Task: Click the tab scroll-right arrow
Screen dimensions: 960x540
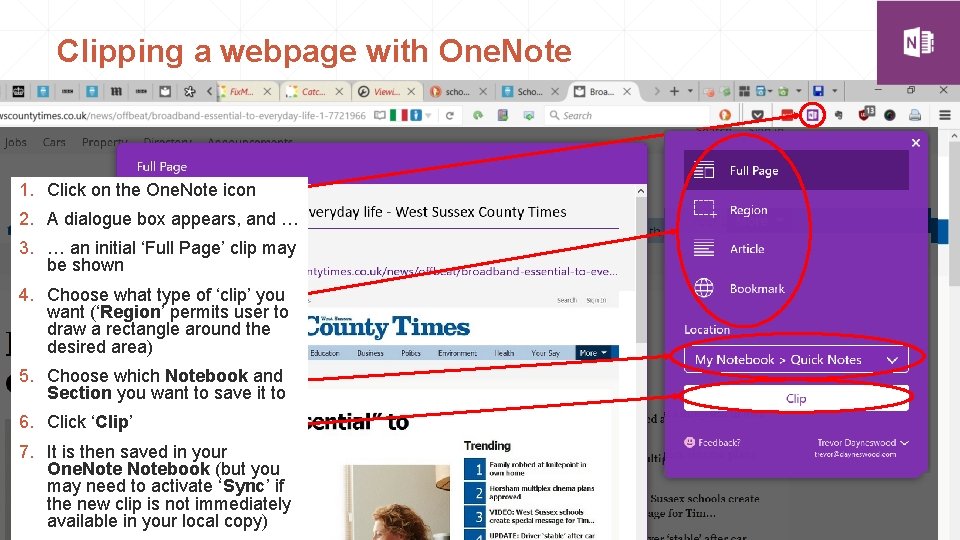Action: point(656,91)
